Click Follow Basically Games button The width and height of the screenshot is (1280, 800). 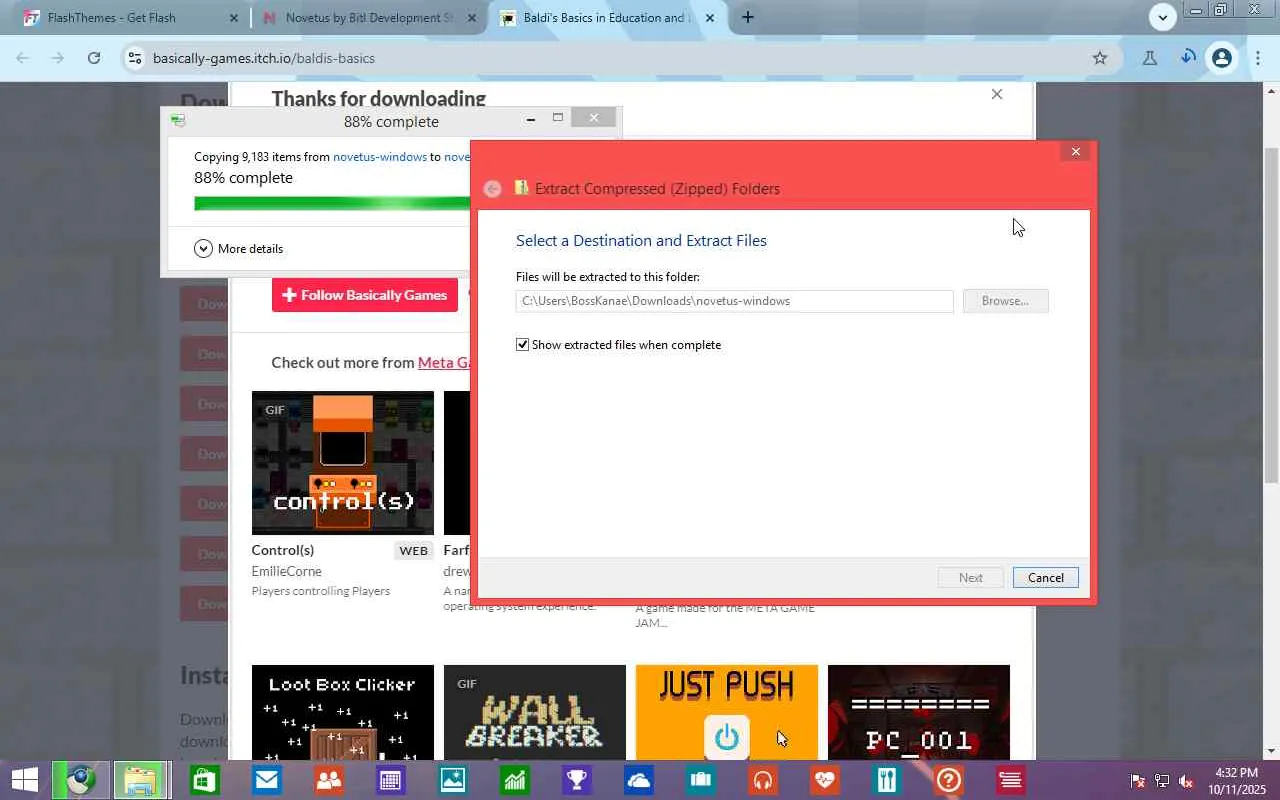[365, 295]
